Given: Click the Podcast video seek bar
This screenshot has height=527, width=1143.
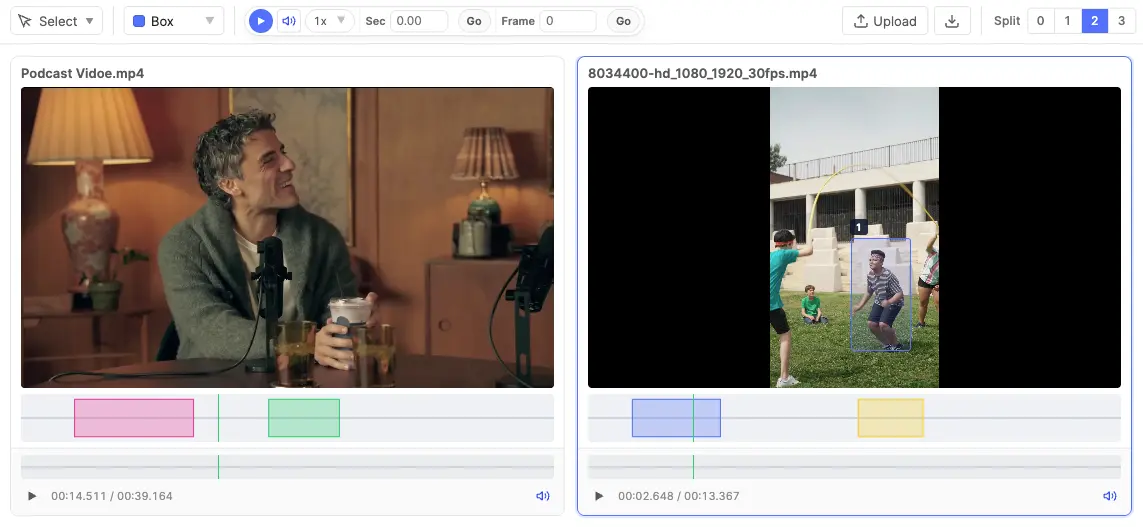Looking at the screenshot, I should tap(287, 467).
